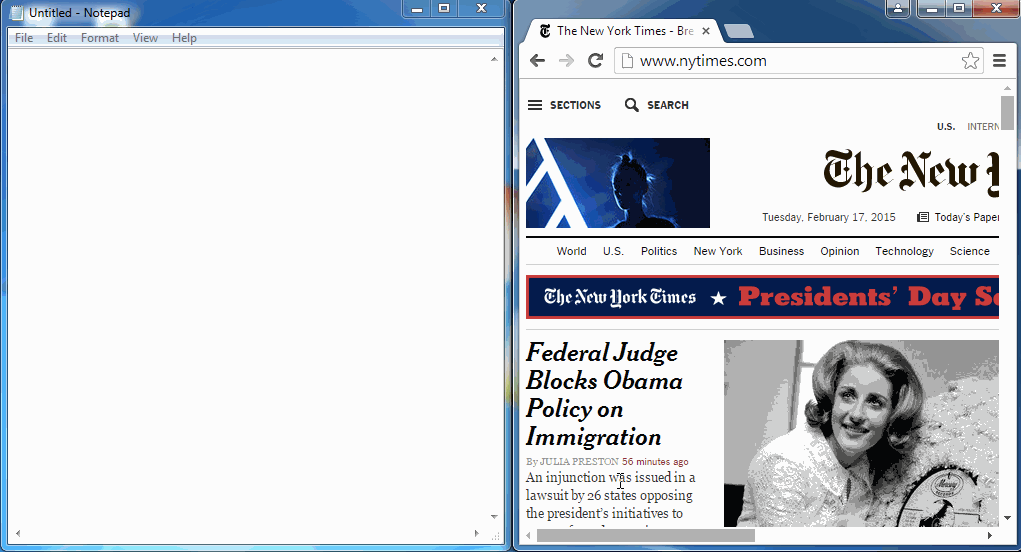The image size is (1021, 552).
Task: Open Notepad Edit menu
Action: [x=57, y=38]
